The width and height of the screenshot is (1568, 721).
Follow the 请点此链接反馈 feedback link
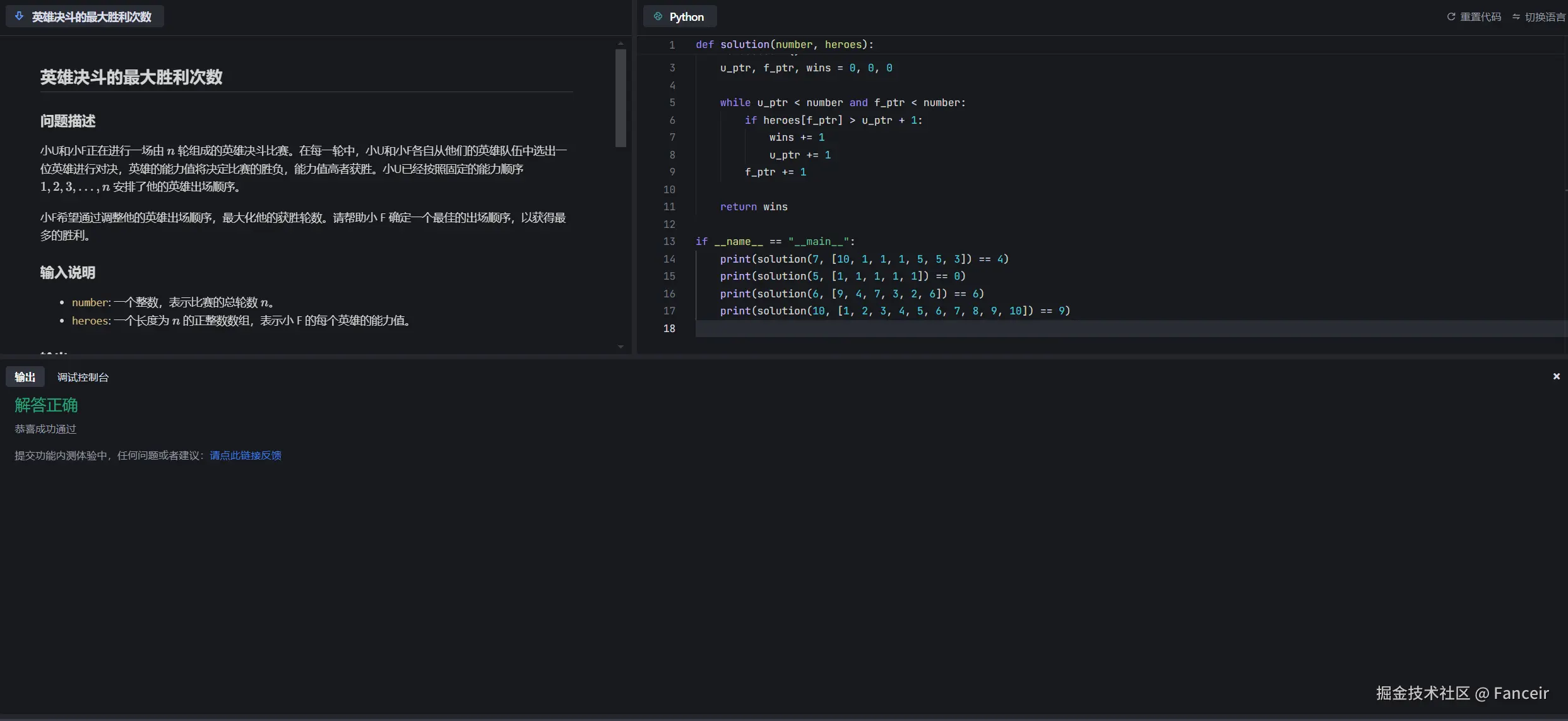click(x=245, y=455)
